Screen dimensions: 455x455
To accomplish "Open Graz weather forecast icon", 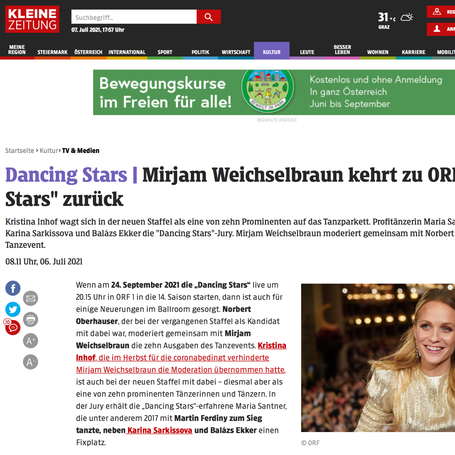I will (407, 17).
